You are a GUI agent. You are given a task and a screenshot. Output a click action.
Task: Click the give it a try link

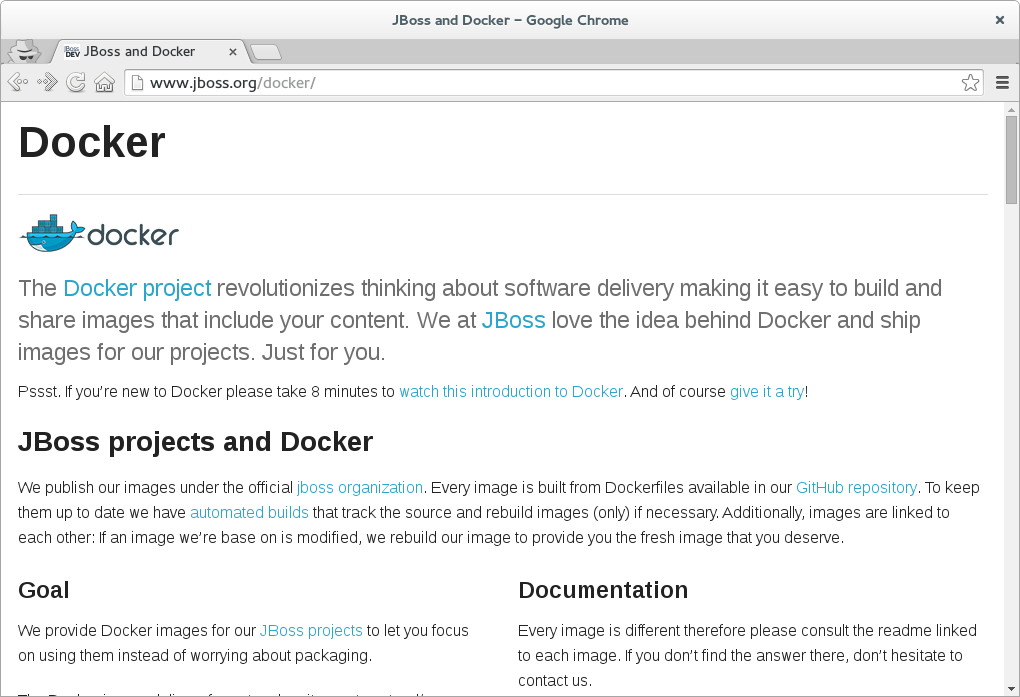(766, 391)
